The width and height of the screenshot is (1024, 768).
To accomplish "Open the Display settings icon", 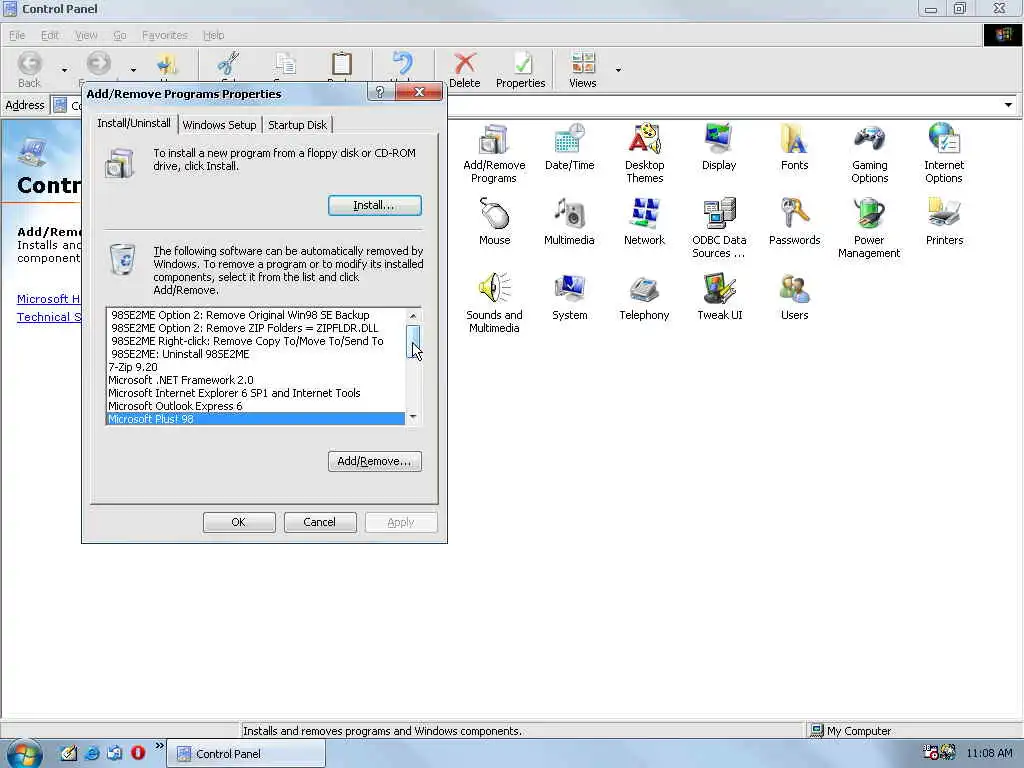I will [719, 148].
